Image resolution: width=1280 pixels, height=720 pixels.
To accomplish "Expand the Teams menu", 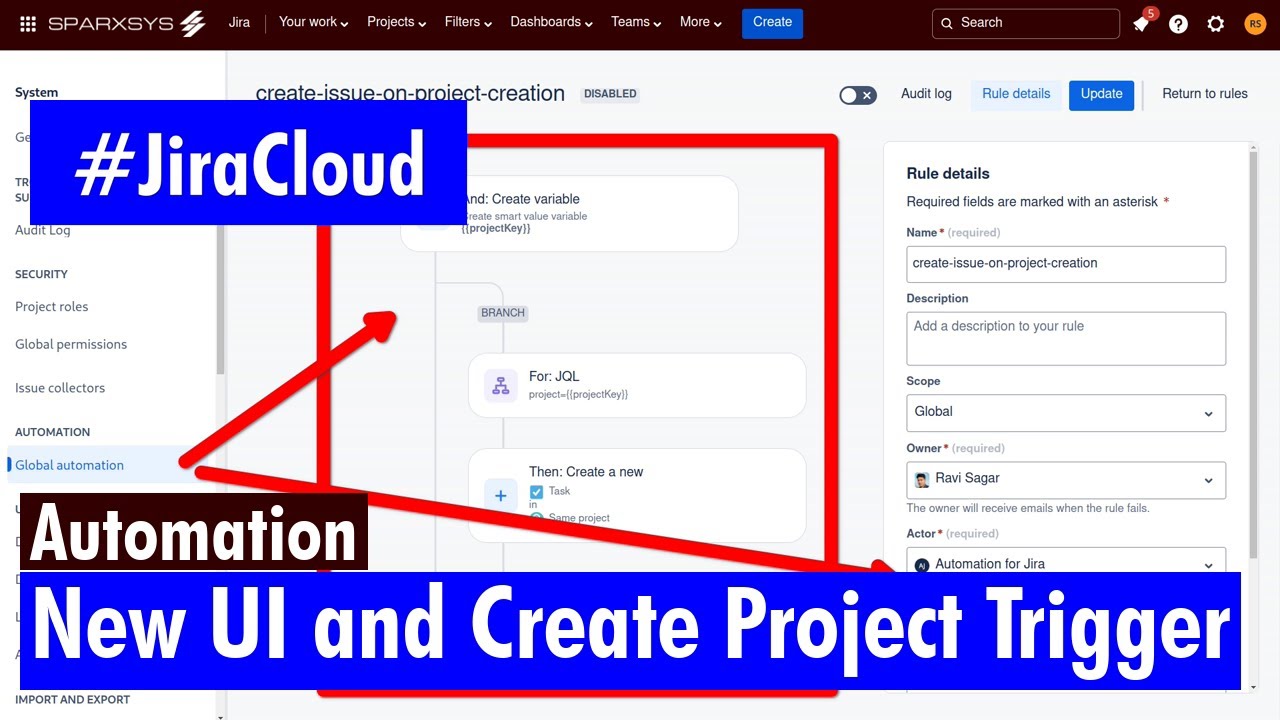I will pyautogui.click(x=636, y=22).
